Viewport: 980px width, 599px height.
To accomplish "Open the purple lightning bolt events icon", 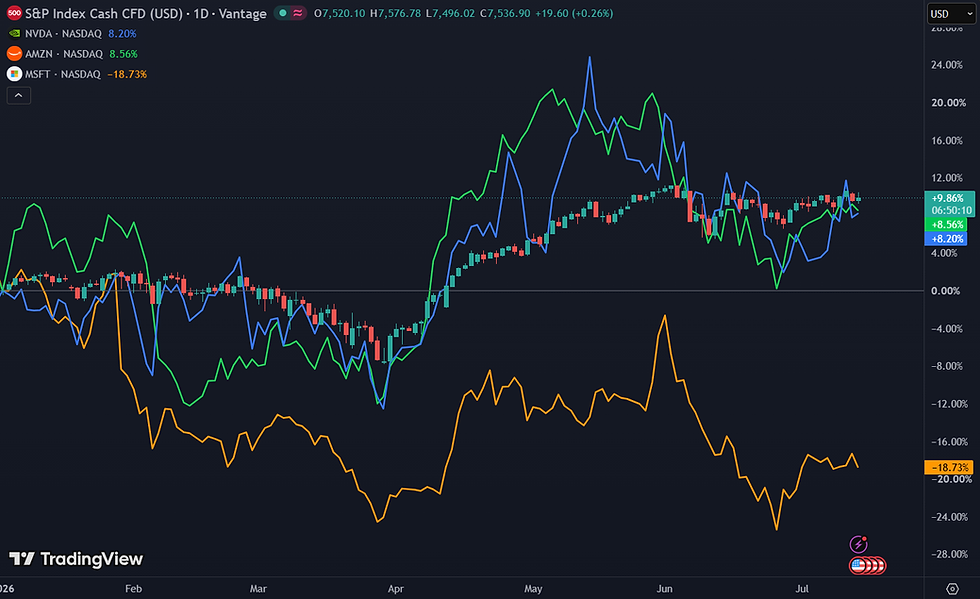I will coord(858,544).
